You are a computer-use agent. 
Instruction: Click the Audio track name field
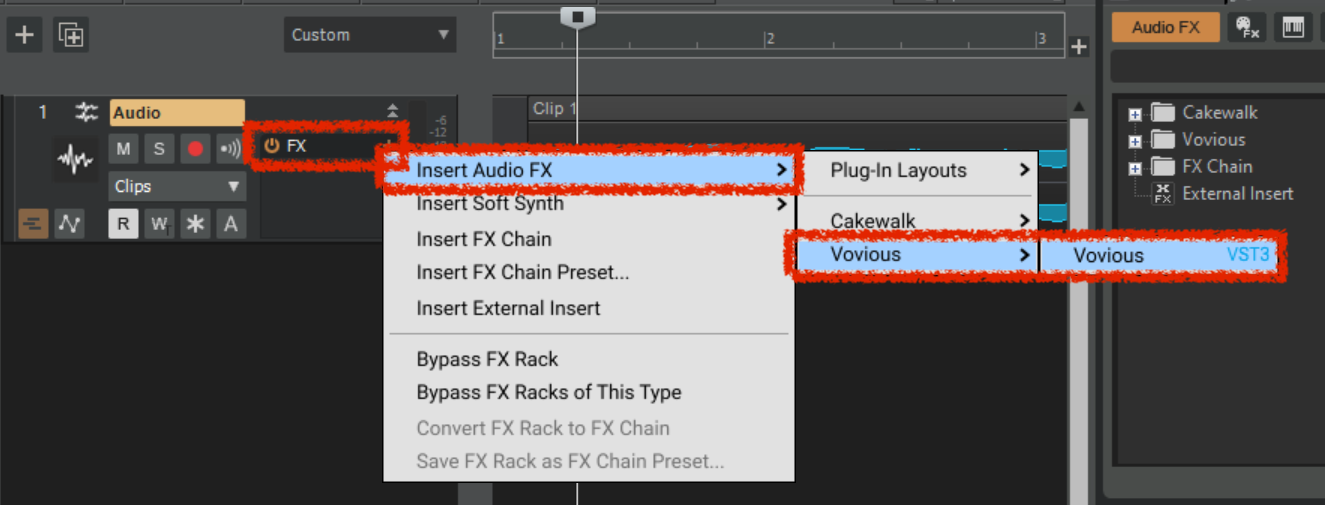pos(177,113)
